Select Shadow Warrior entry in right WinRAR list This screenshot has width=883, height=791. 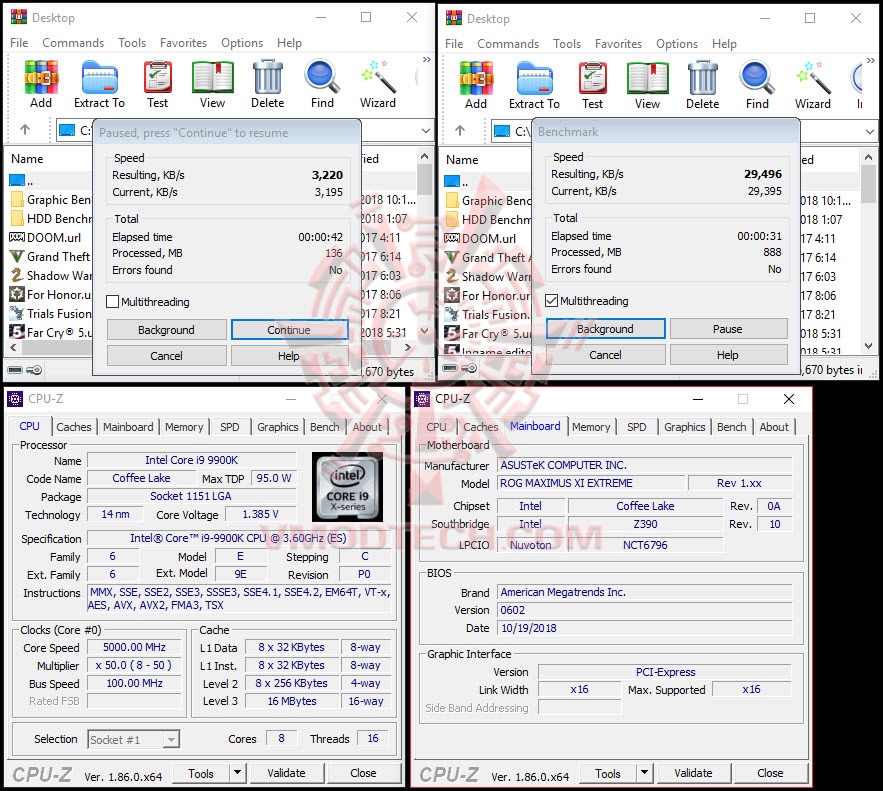coord(488,276)
